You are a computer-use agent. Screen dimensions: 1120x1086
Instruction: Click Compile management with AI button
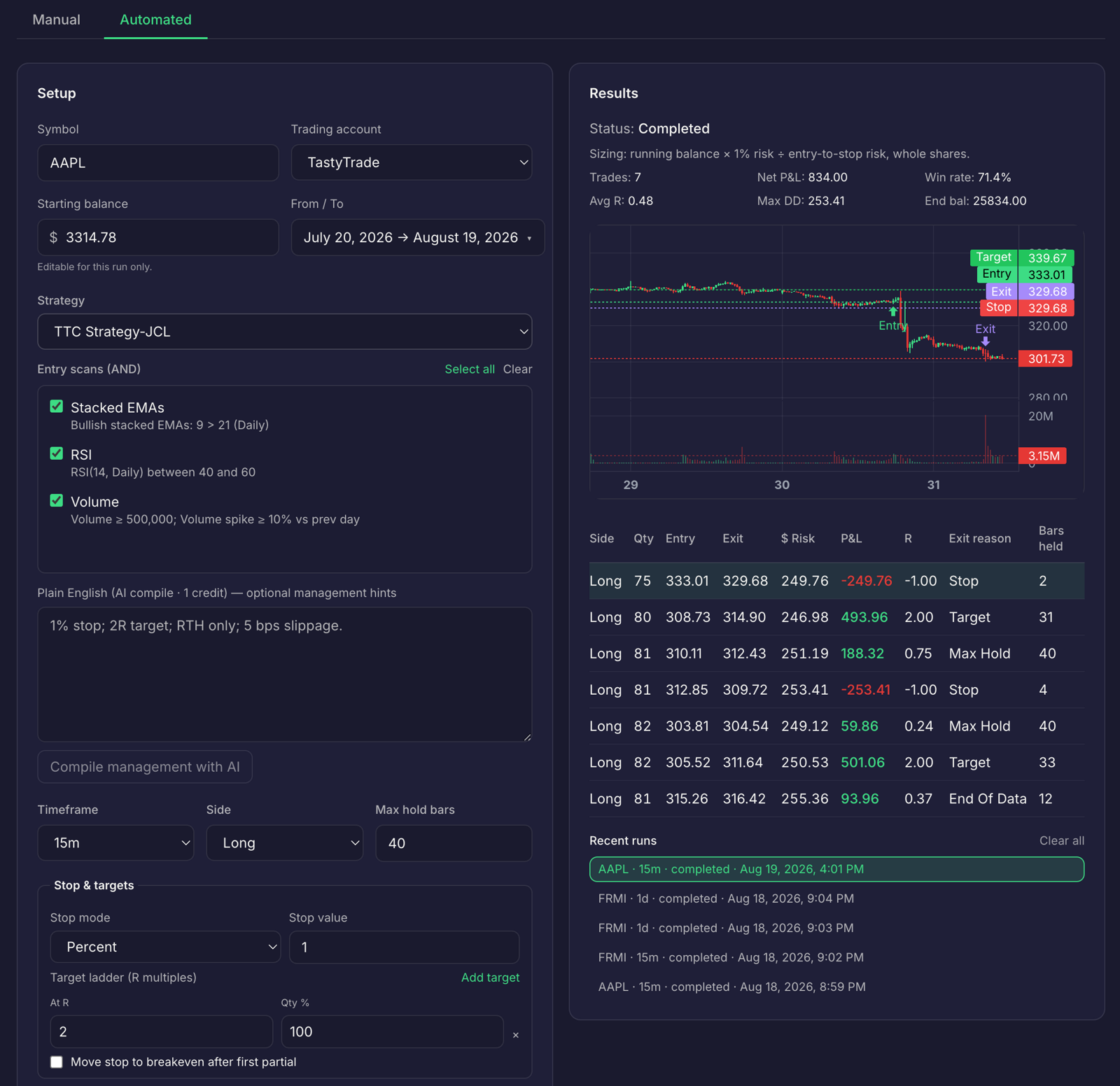[x=145, y=767]
